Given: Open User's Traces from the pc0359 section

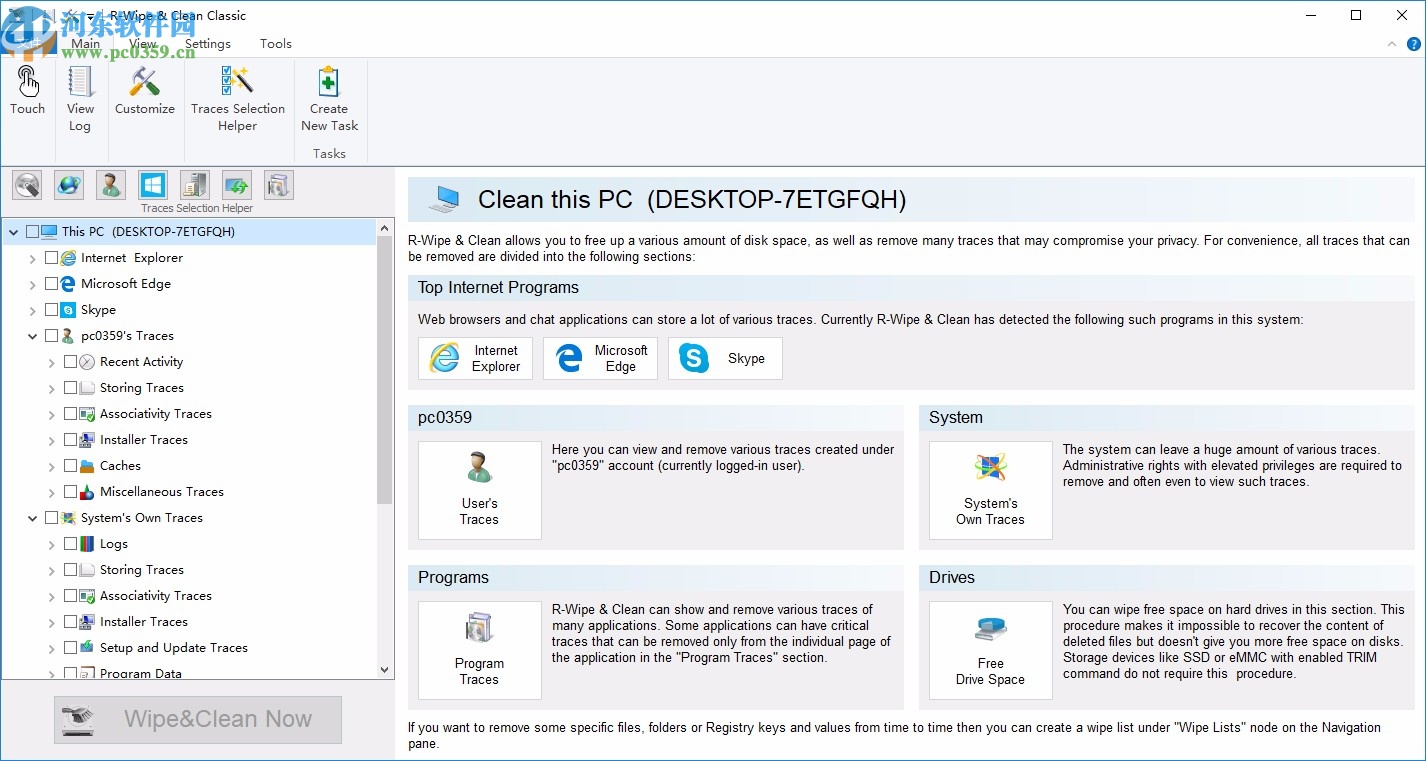Looking at the screenshot, I should (x=479, y=490).
